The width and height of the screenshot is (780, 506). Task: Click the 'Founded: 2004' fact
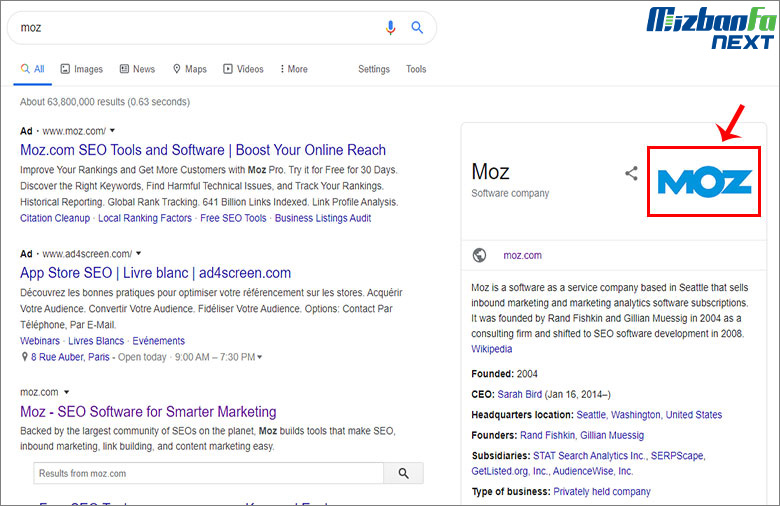504,374
